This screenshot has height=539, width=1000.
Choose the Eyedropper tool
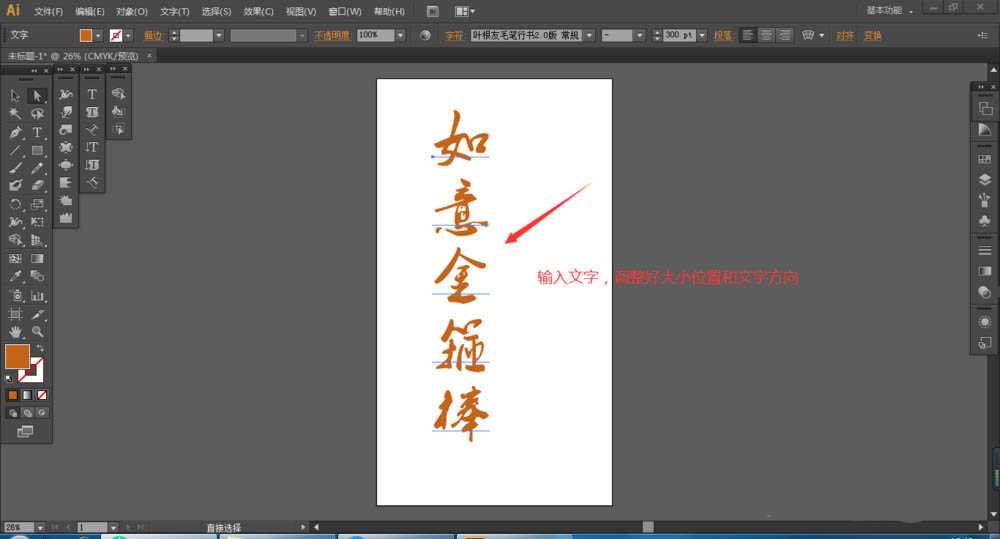(x=15, y=276)
